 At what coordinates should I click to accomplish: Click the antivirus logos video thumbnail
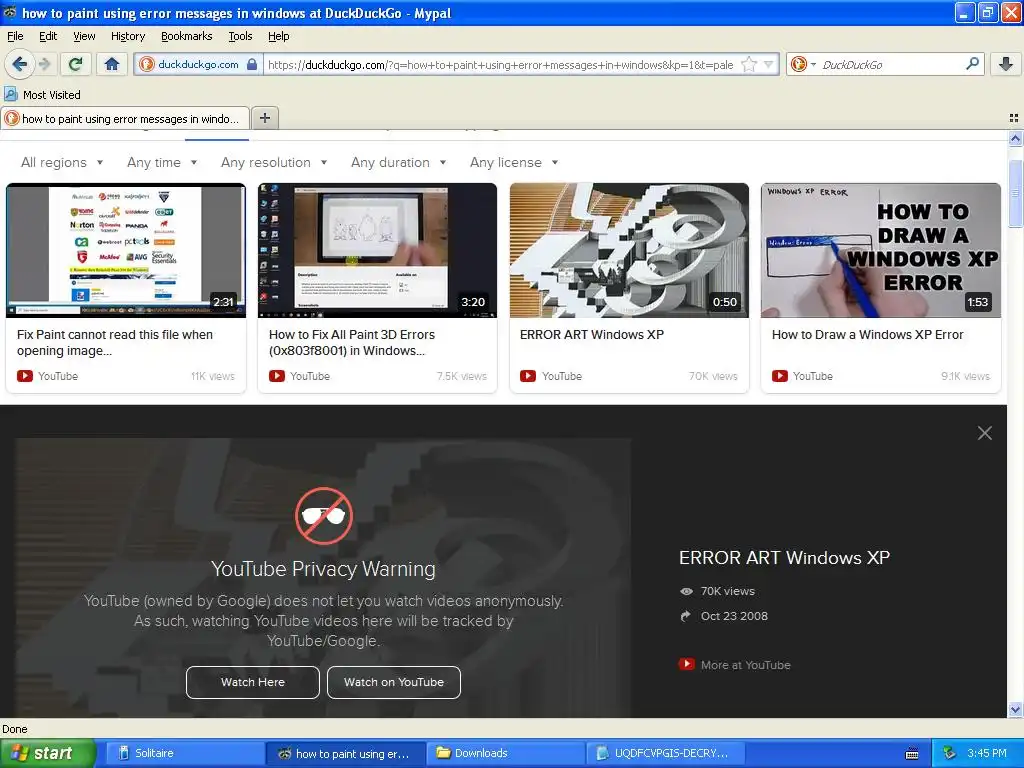[125, 250]
